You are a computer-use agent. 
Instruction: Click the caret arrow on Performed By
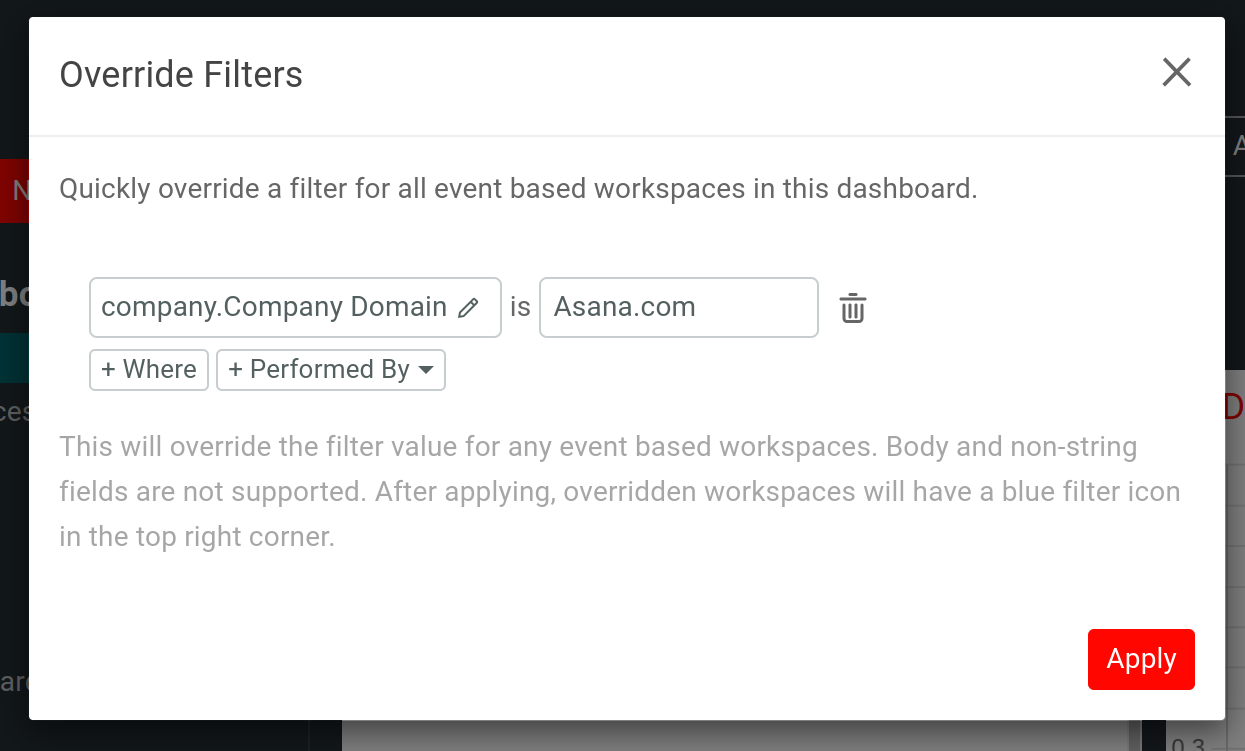click(x=426, y=370)
